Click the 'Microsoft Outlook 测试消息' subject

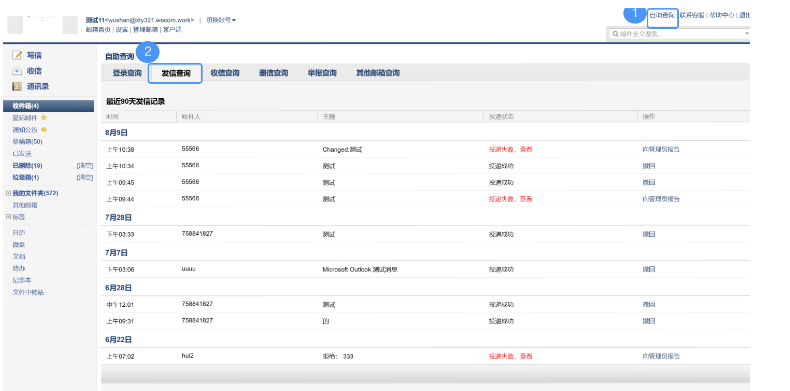360,270
